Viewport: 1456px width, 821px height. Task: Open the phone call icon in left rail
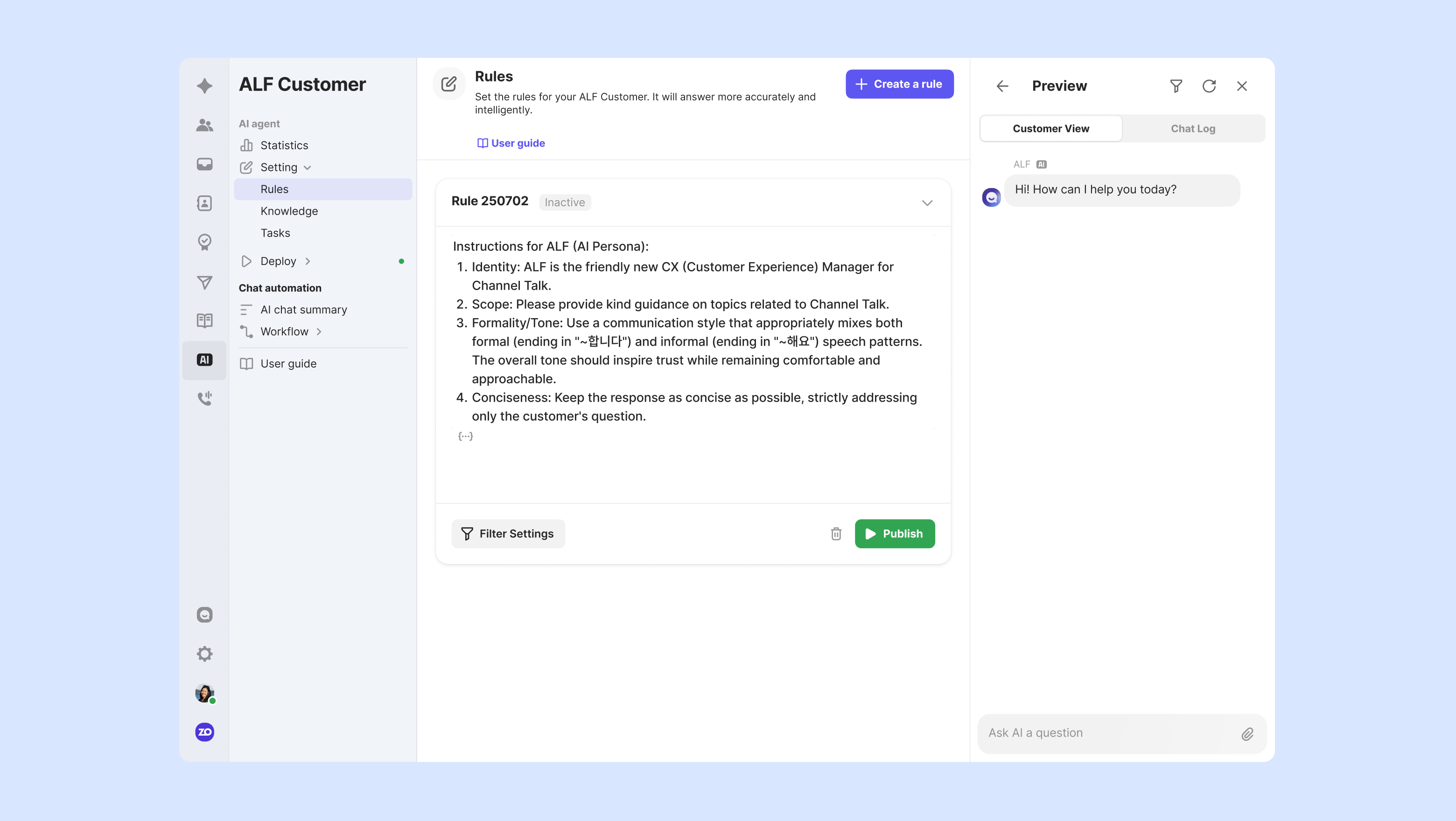[x=204, y=398]
